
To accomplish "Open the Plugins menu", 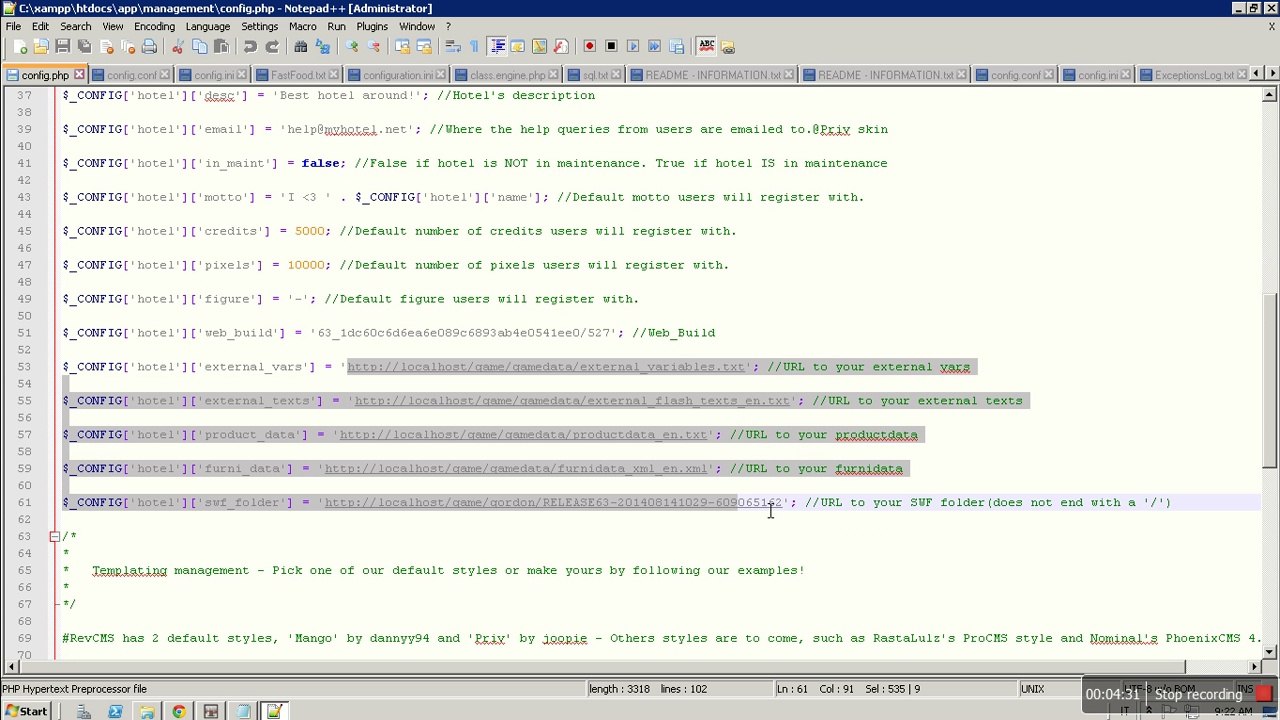I will tap(372, 26).
